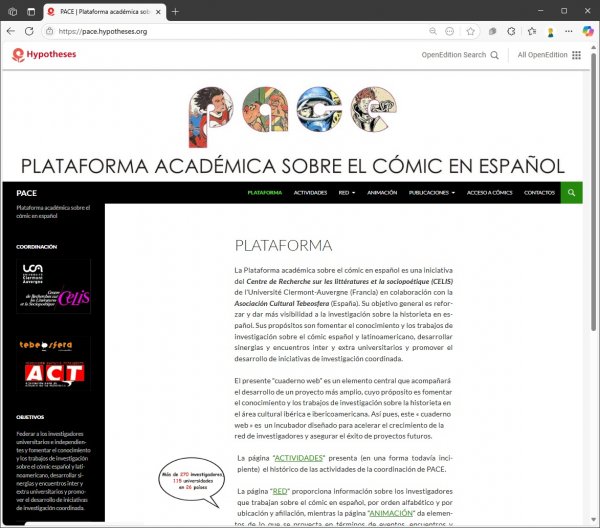The height and width of the screenshot is (528, 600).
Task: Open the tab actions menu icon
Action: [x=31, y=11]
